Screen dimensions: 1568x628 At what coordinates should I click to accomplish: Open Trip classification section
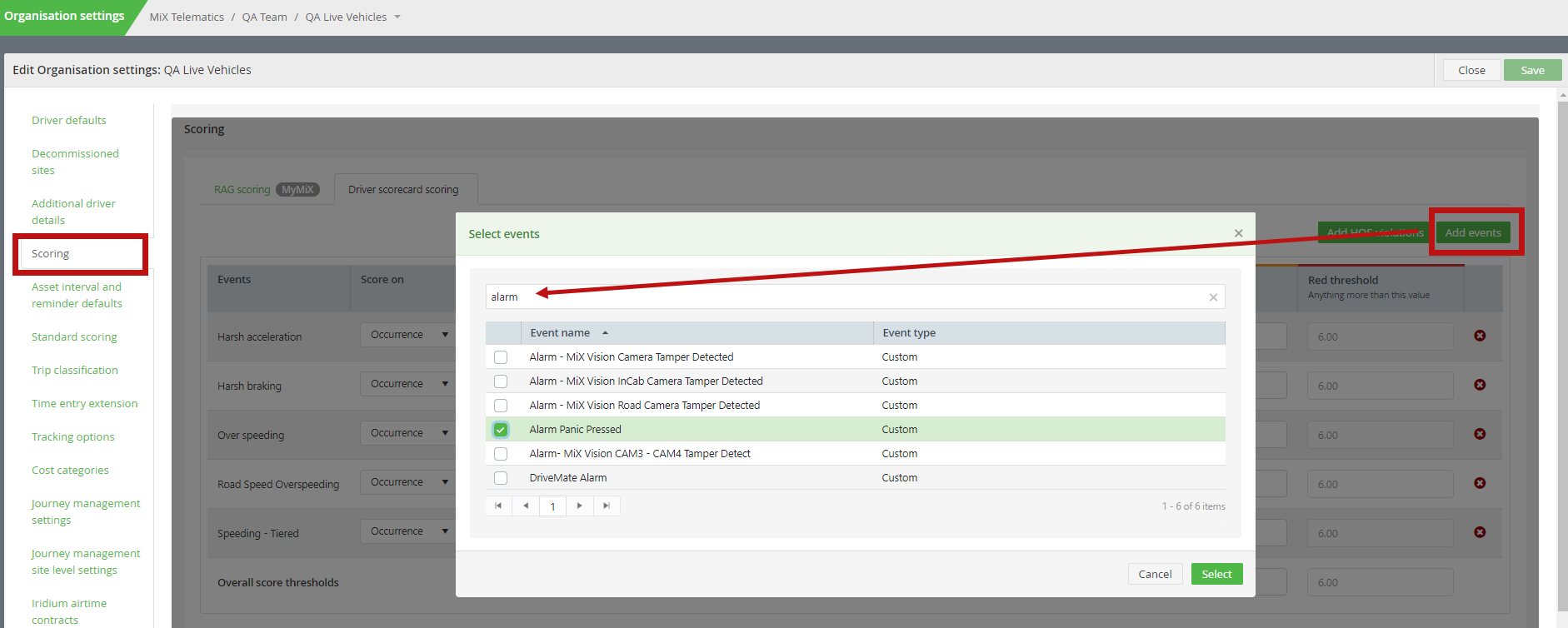(x=75, y=371)
